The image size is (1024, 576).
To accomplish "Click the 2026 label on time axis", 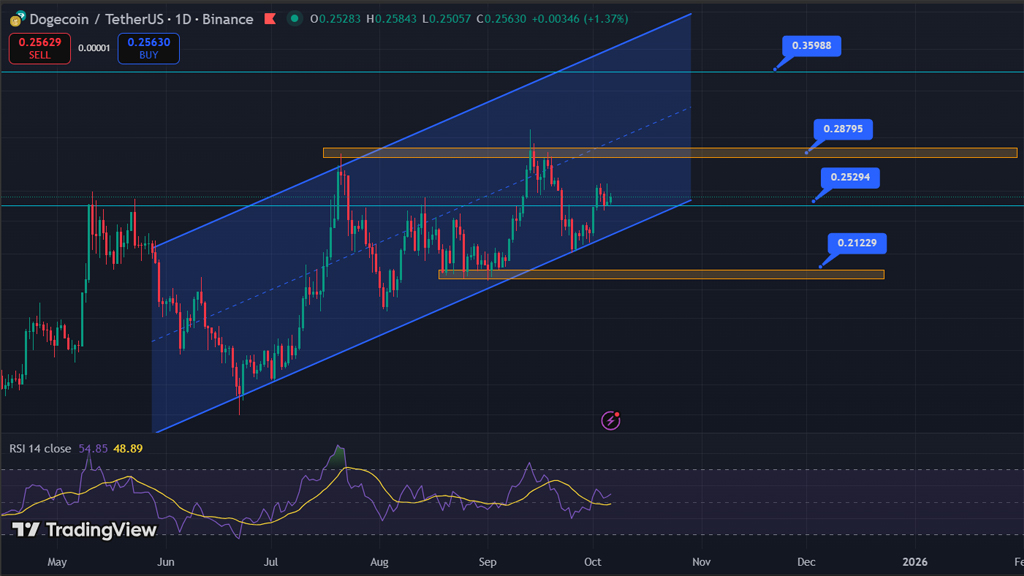I will point(915,563).
